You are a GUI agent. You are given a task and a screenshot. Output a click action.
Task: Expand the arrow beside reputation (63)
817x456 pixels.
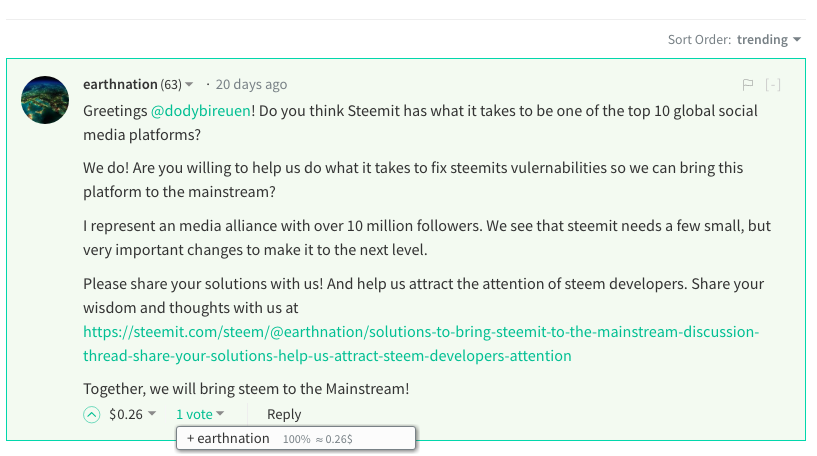point(189,85)
